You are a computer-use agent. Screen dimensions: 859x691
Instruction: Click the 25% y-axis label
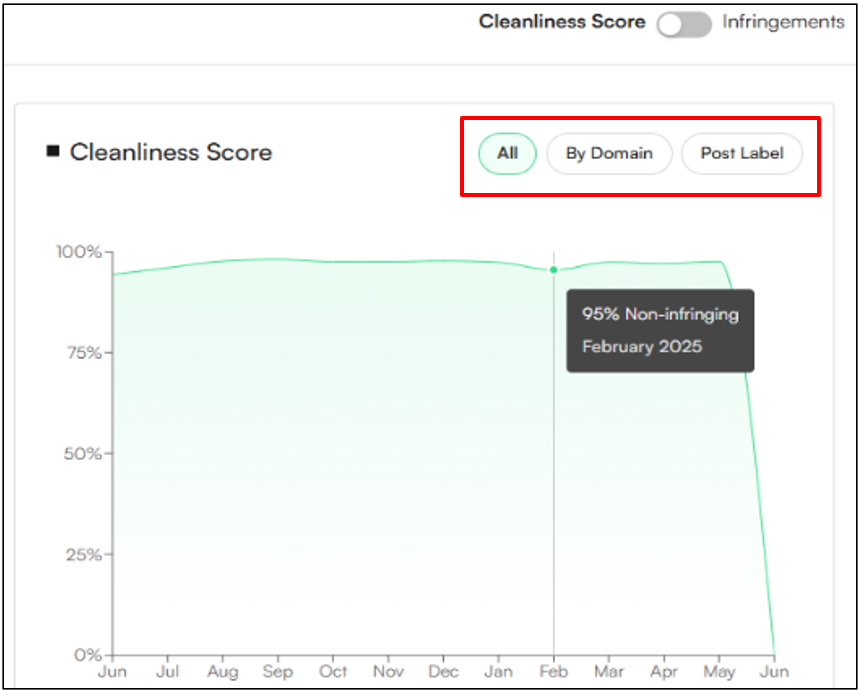pos(84,554)
